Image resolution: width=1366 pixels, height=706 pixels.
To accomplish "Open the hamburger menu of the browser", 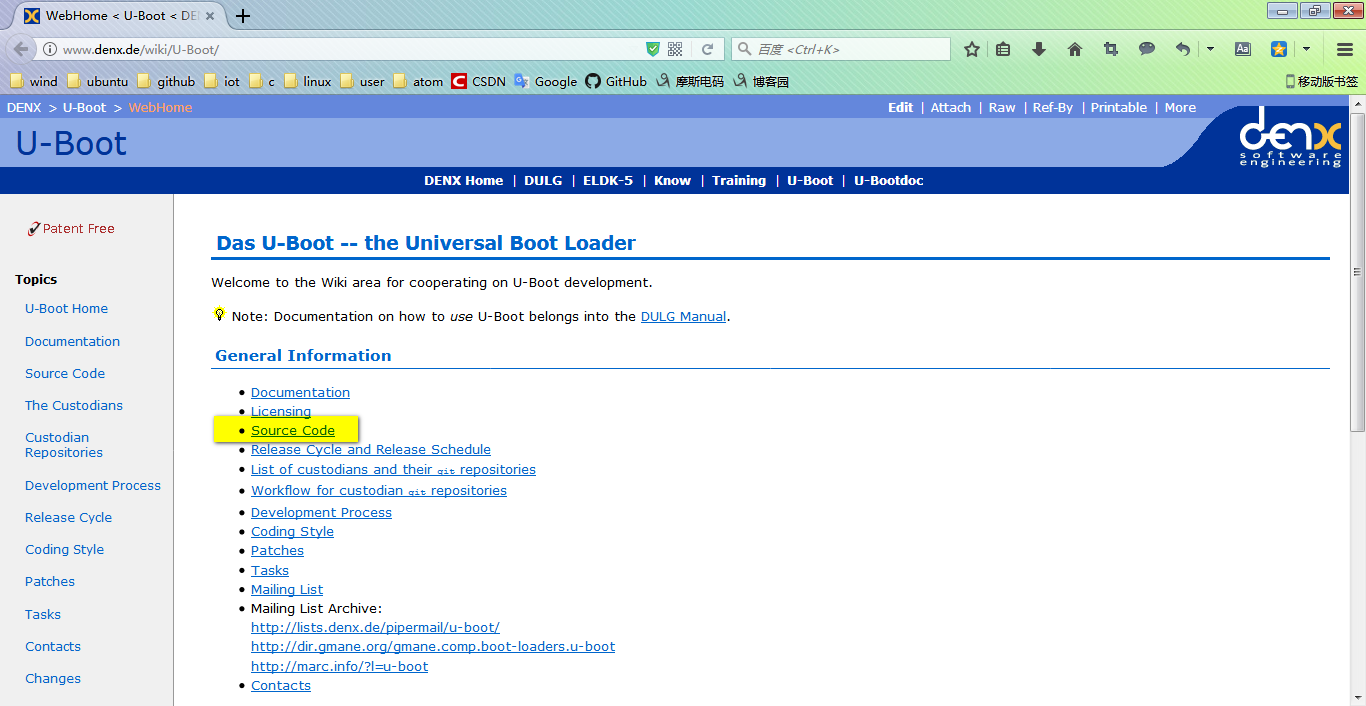I will (x=1345, y=49).
